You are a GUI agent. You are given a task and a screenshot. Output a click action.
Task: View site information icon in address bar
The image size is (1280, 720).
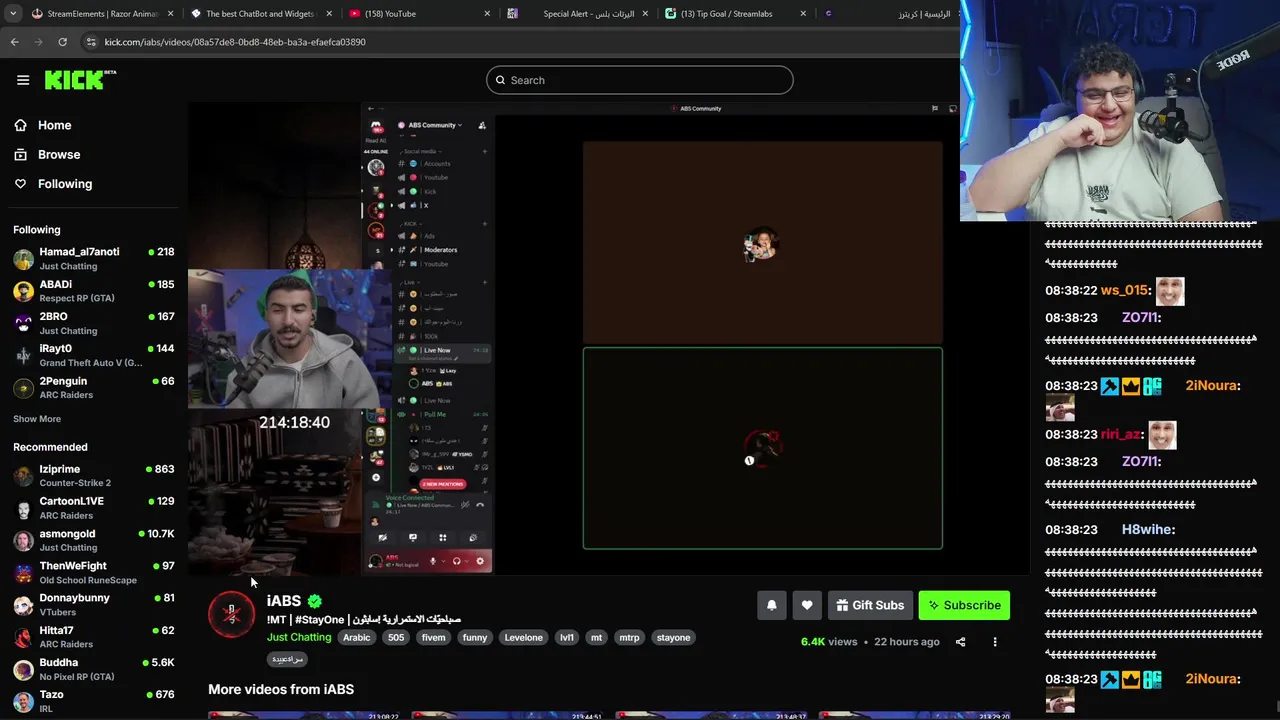pyautogui.click(x=91, y=42)
